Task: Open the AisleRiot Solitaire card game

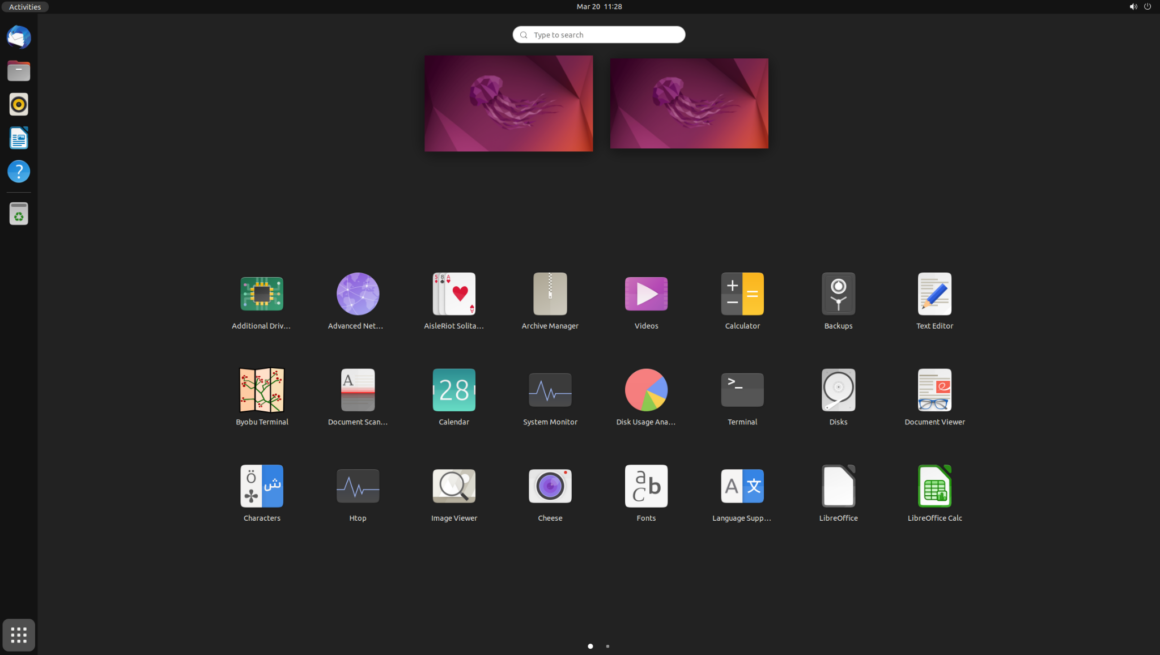Action: pos(454,294)
